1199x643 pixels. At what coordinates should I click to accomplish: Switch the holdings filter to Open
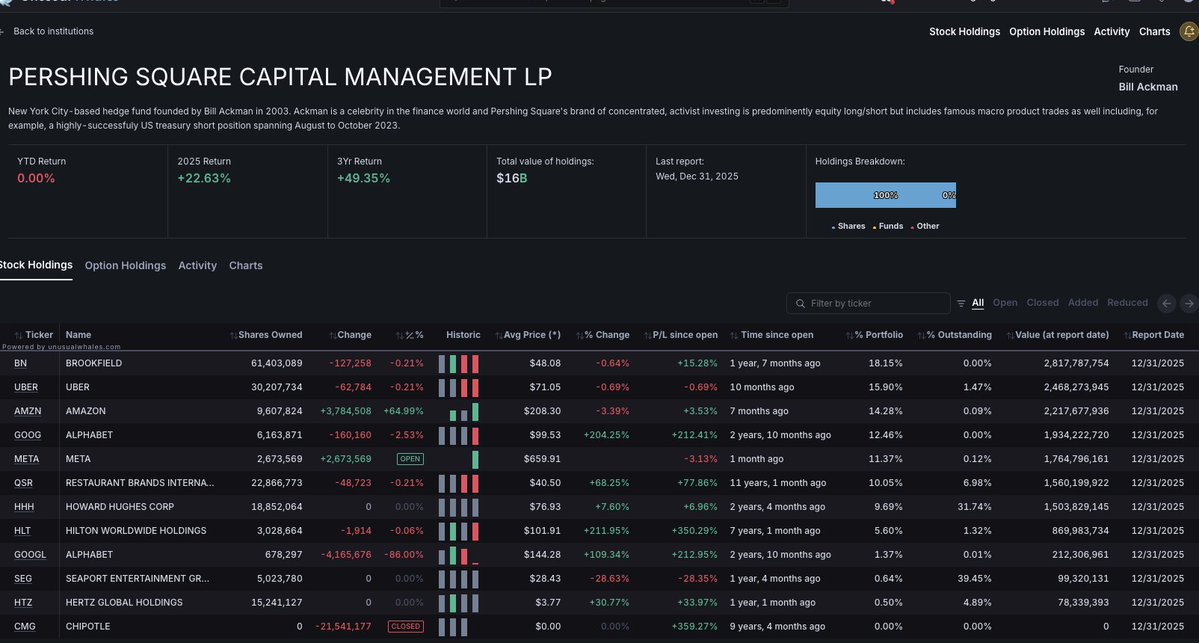1004,302
